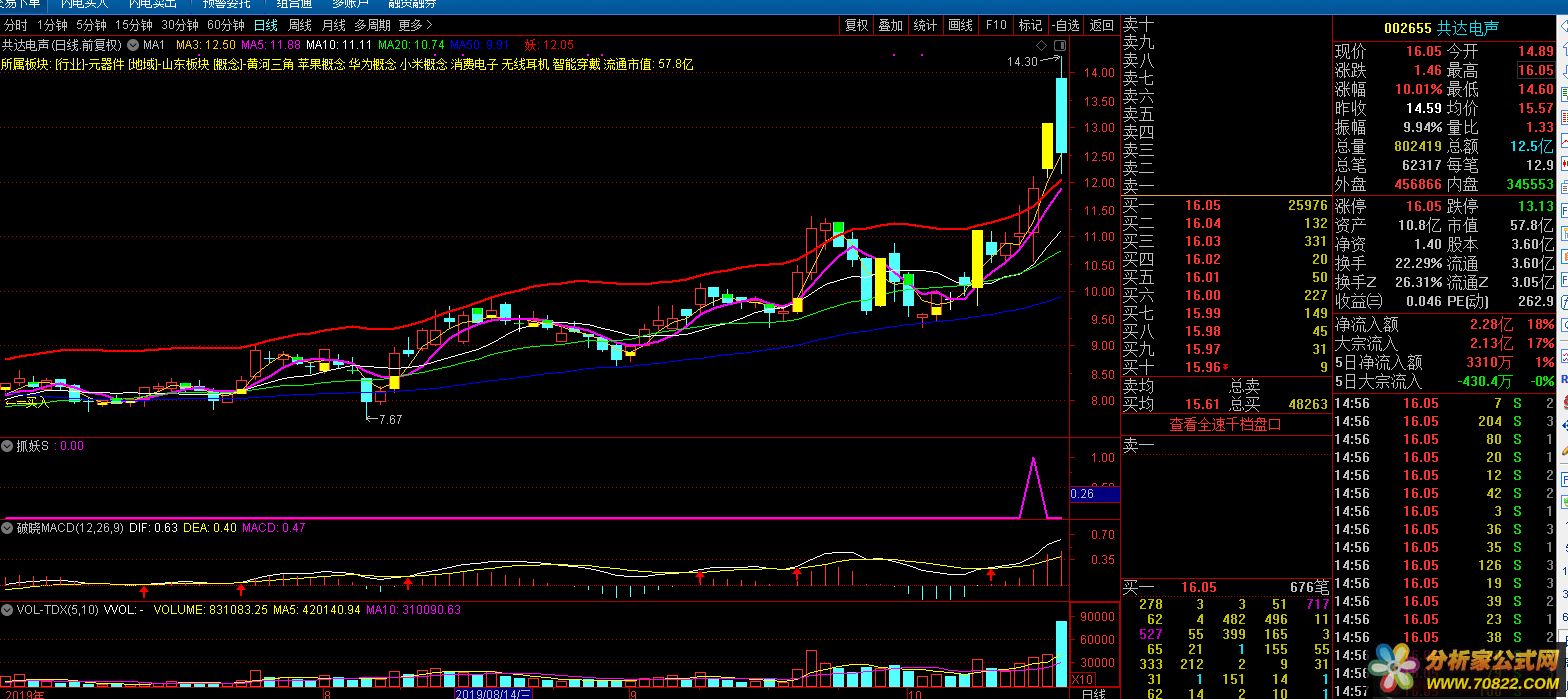Click the 返回 back button
1568x699 pixels.
[1101, 25]
